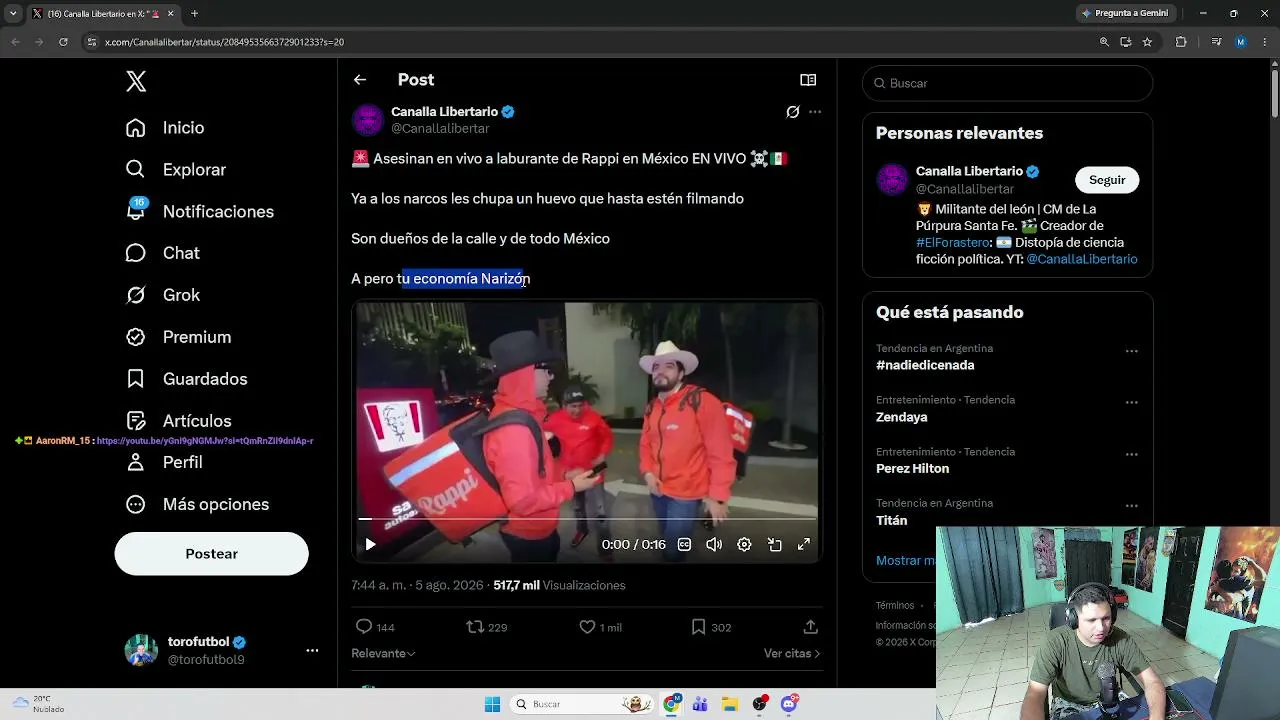Image resolution: width=1280 pixels, height=720 pixels.
Task: Open File Explorer from the taskbar
Action: [730, 704]
